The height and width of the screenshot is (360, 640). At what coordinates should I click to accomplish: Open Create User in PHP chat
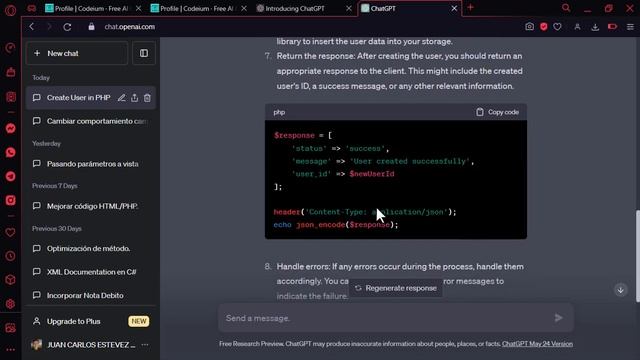click(78, 98)
